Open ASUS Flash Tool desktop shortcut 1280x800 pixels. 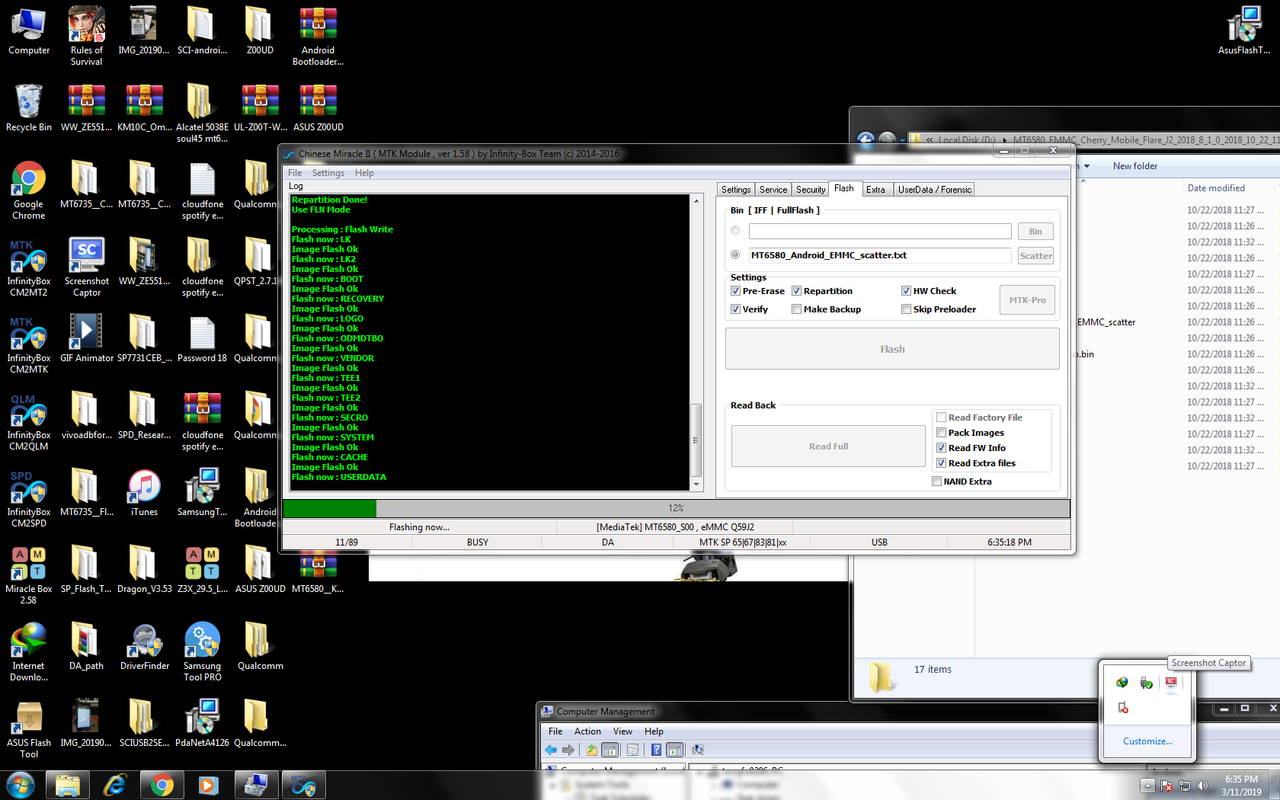pyautogui.click(x=29, y=729)
